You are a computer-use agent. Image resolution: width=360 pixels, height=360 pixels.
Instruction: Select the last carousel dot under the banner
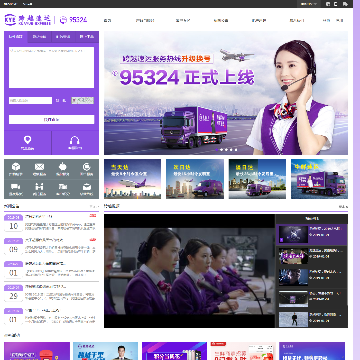[236, 150]
